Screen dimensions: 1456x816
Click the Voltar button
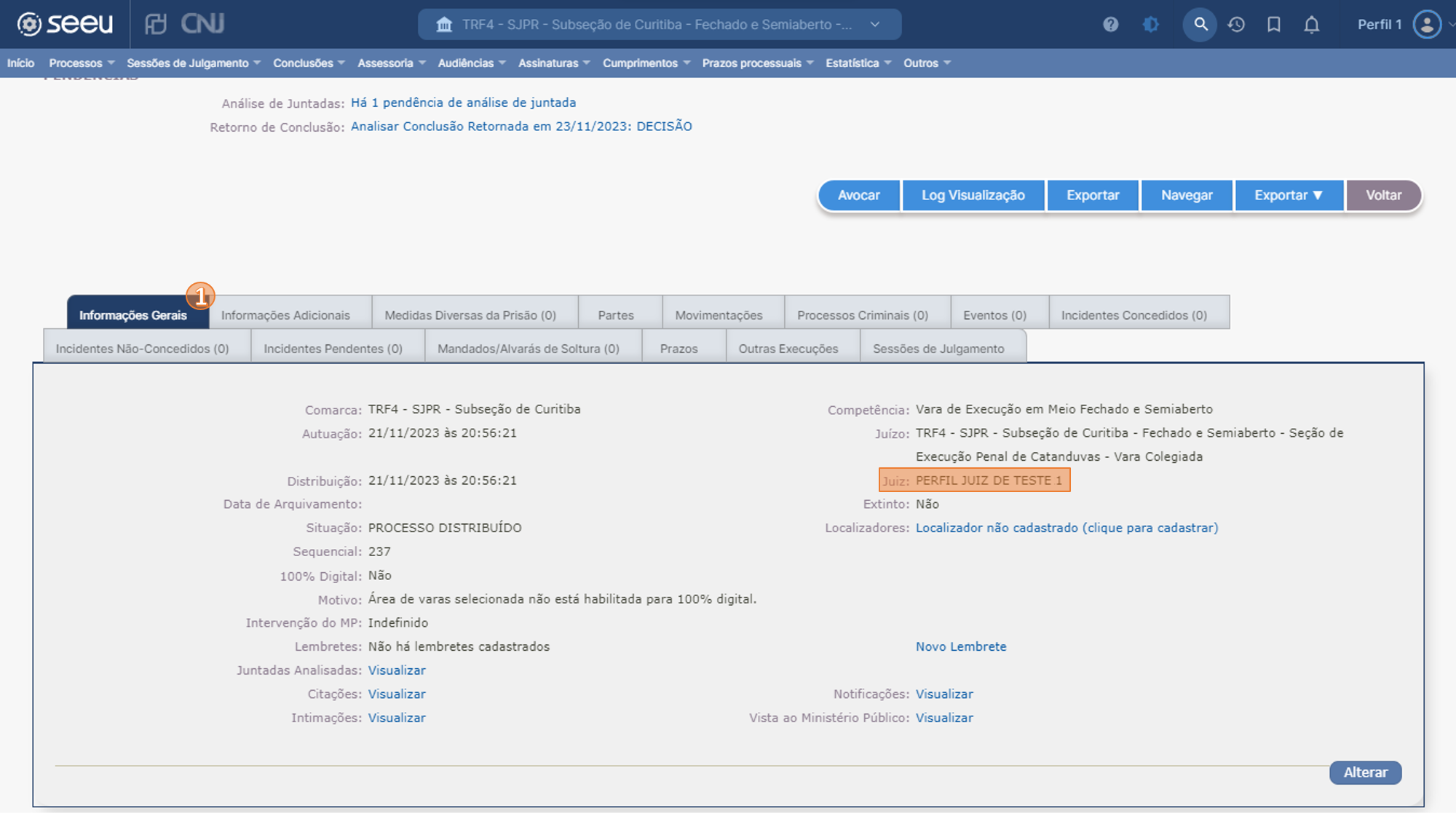[1383, 195]
